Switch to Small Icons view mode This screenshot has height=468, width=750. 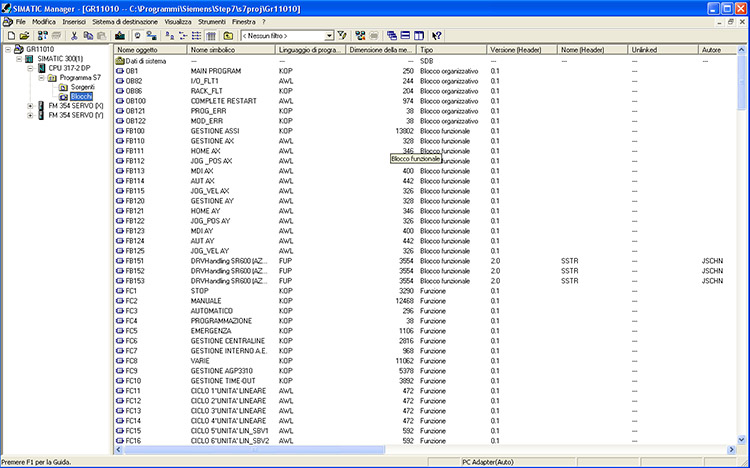[183, 35]
